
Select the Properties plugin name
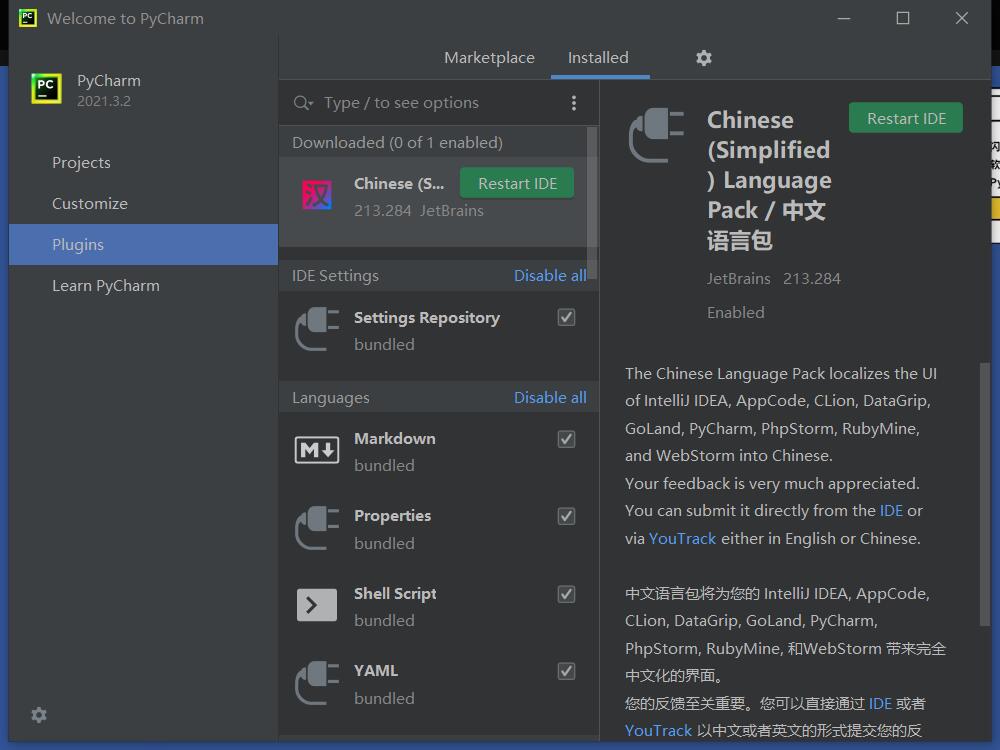[x=392, y=516]
